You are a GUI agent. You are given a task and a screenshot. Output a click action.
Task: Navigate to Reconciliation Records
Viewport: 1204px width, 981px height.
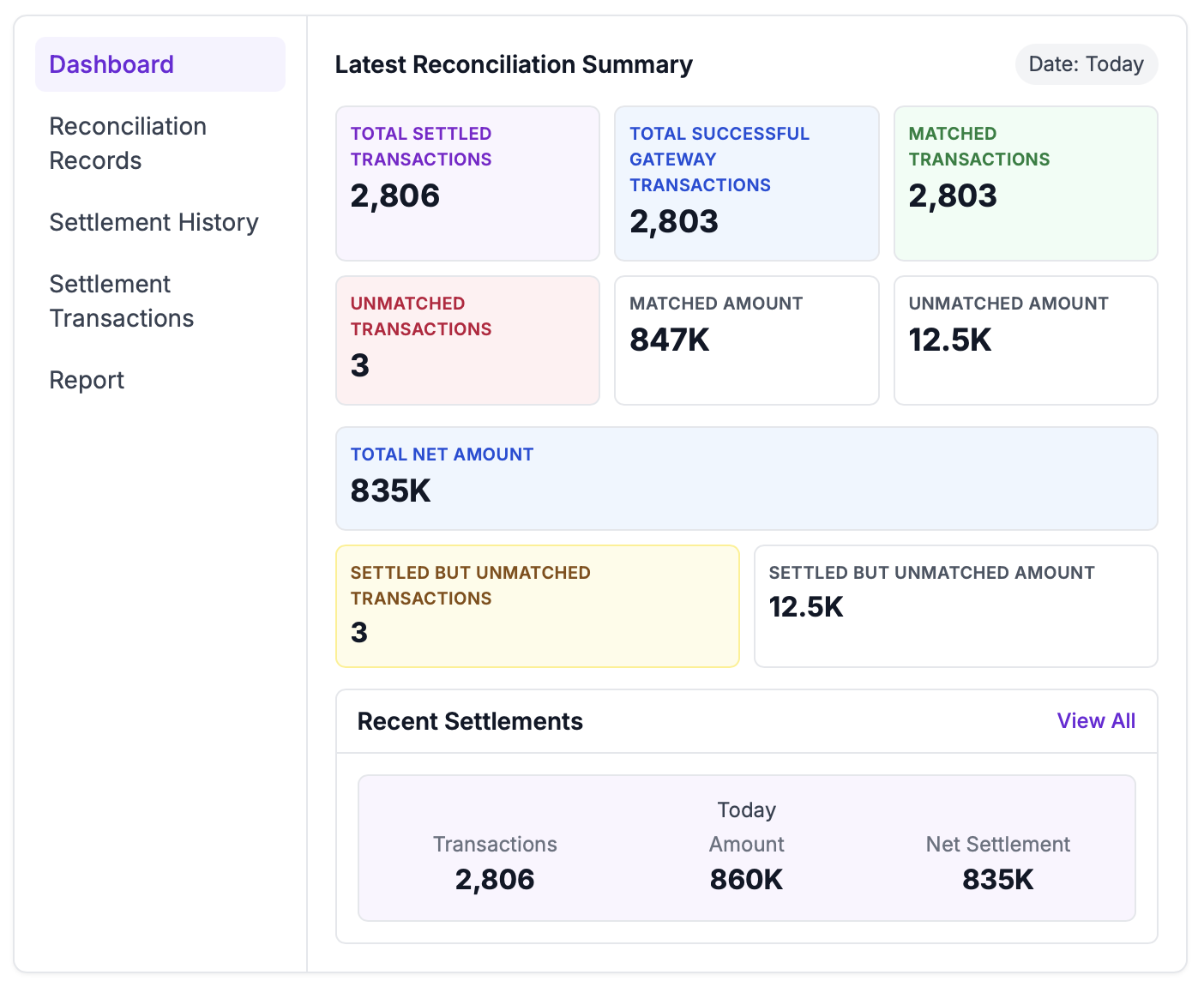(x=128, y=142)
